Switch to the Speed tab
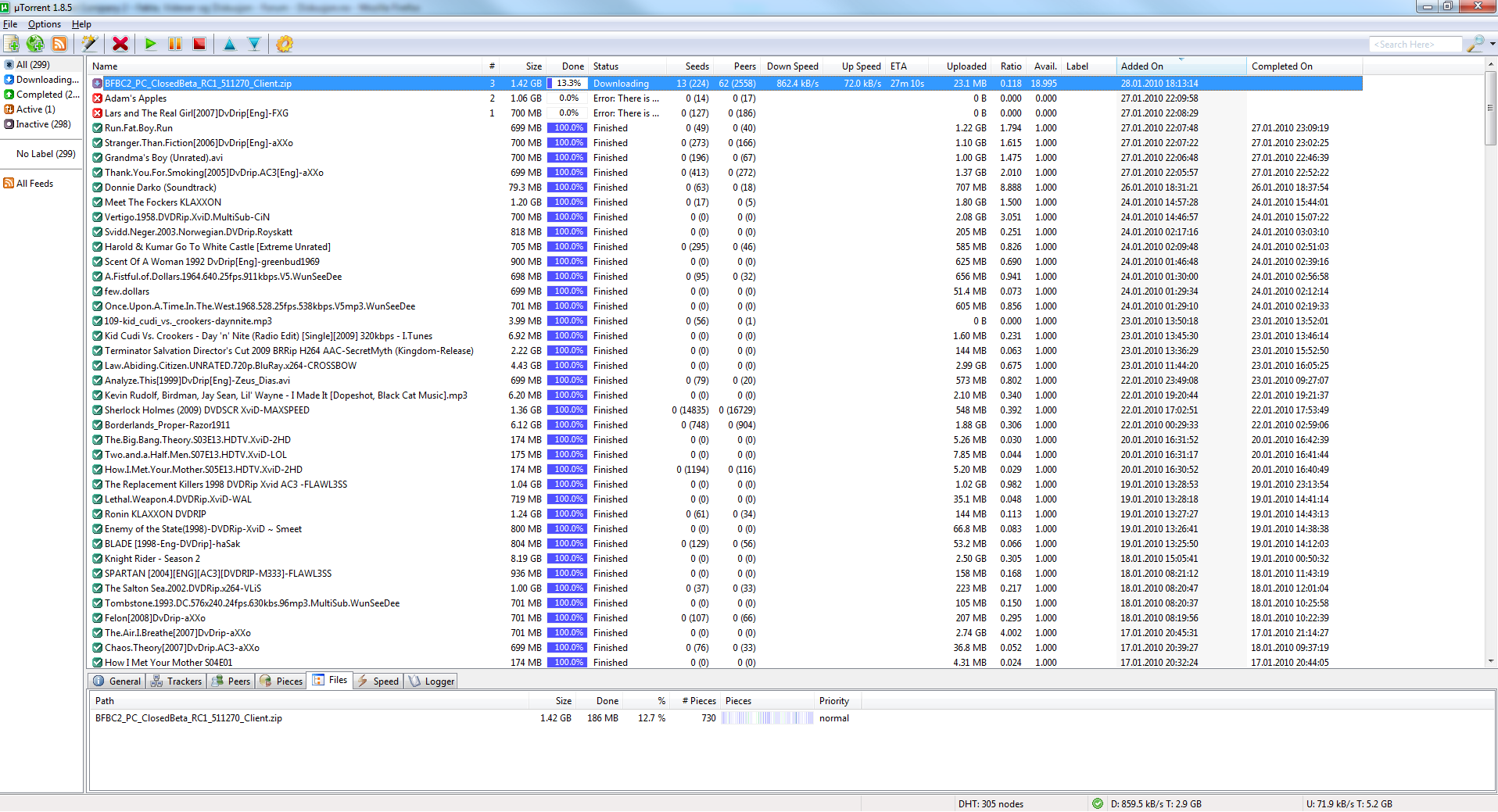This screenshot has height=812, width=1498. tap(378, 681)
